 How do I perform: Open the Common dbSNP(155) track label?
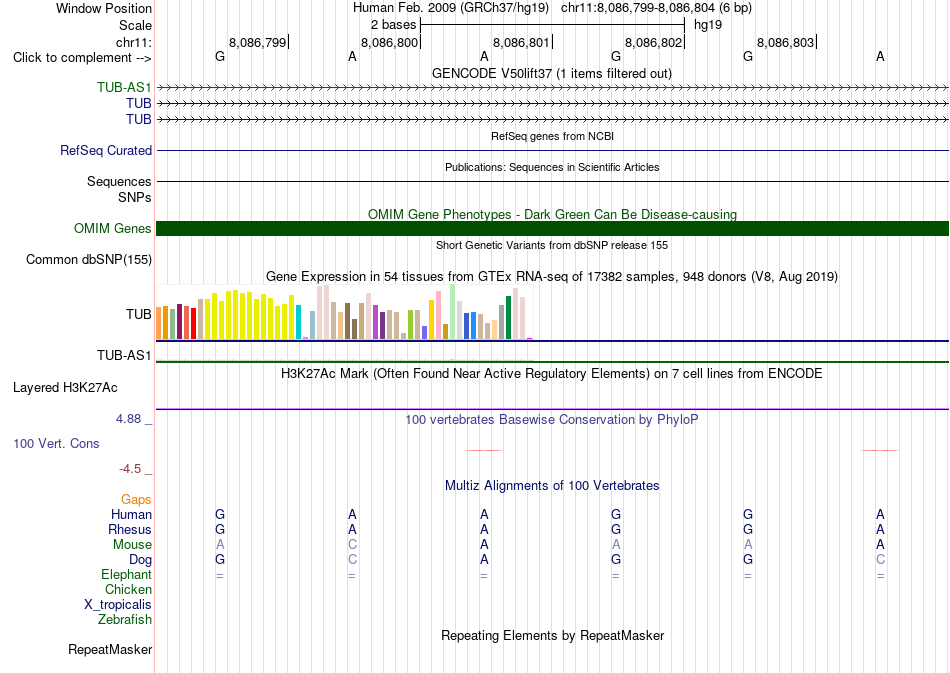(x=89, y=259)
